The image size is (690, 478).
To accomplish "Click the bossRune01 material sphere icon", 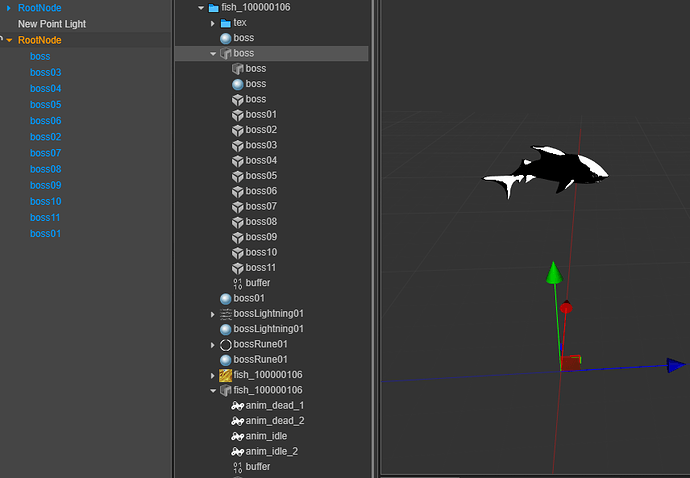I will point(226,360).
